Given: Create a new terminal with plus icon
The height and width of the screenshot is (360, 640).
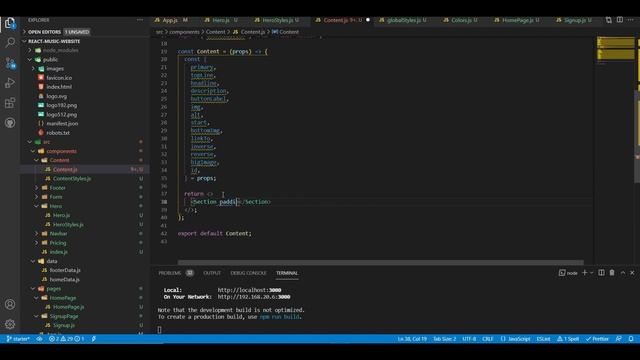Looking at the screenshot, I should pos(584,273).
